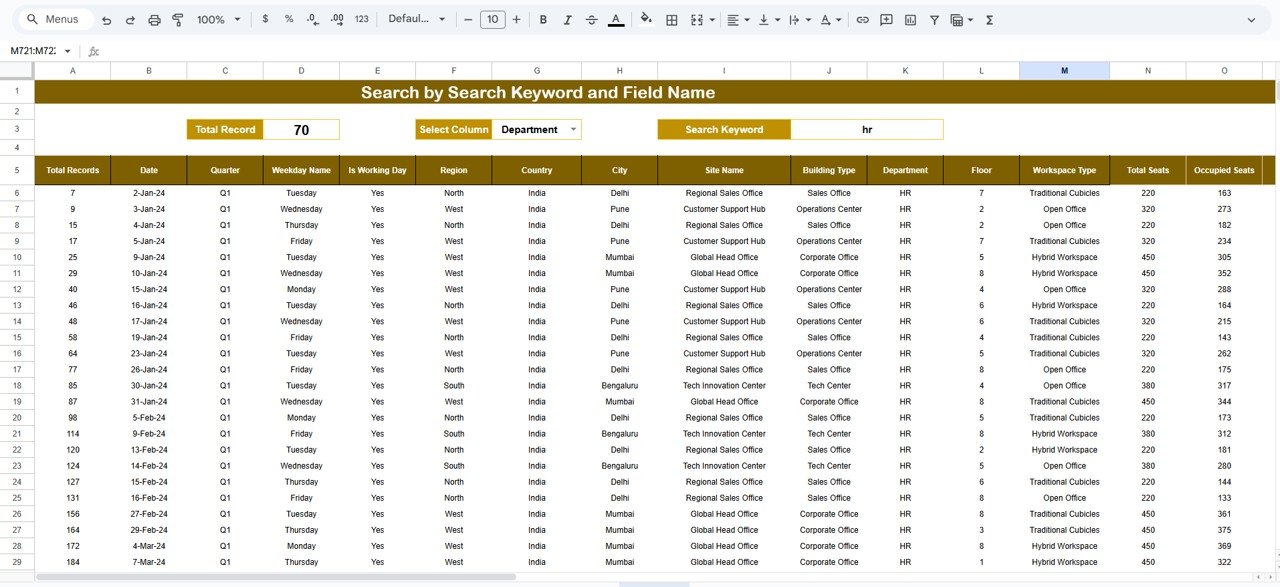This screenshot has height=587, width=1280.
Task: Click the Print icon
Action: 154,19
